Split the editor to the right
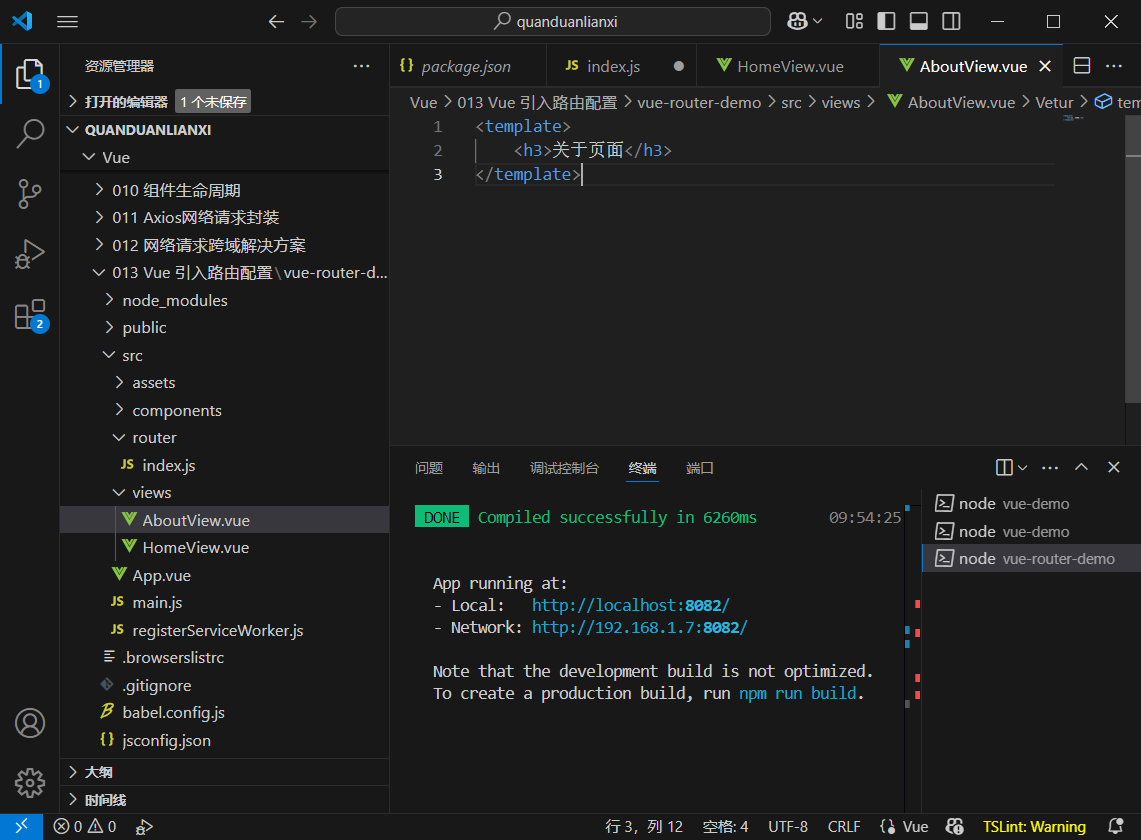 (1081, 66)
